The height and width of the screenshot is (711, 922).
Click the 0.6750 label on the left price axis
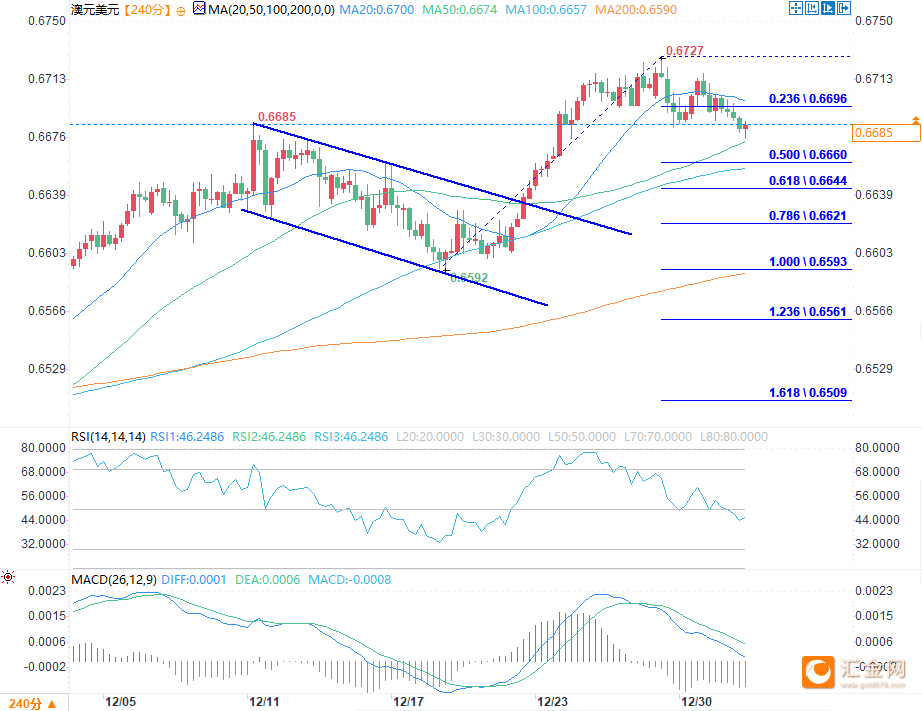point(47,21)
